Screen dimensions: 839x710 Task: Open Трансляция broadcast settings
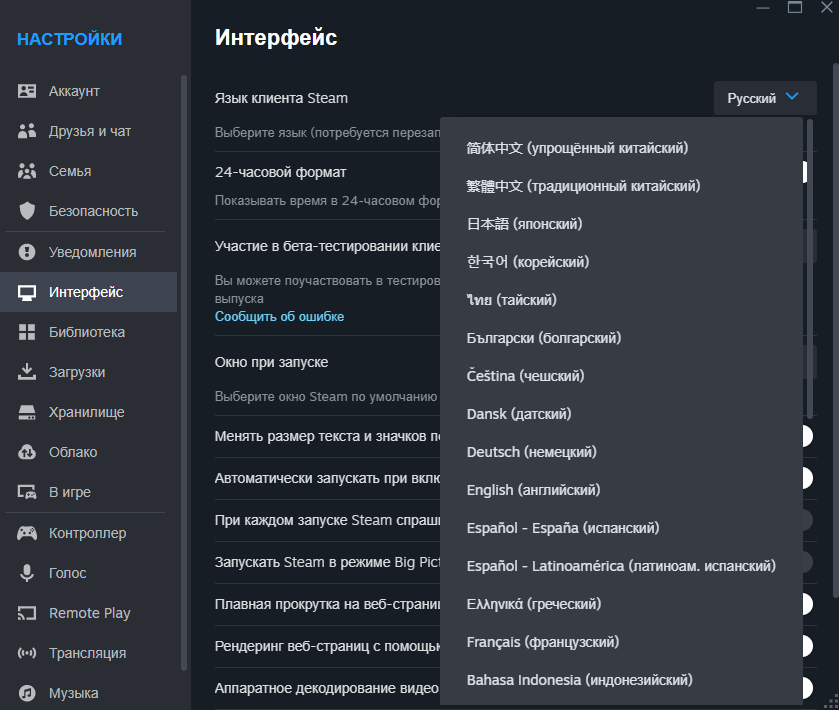click(88, 653)
